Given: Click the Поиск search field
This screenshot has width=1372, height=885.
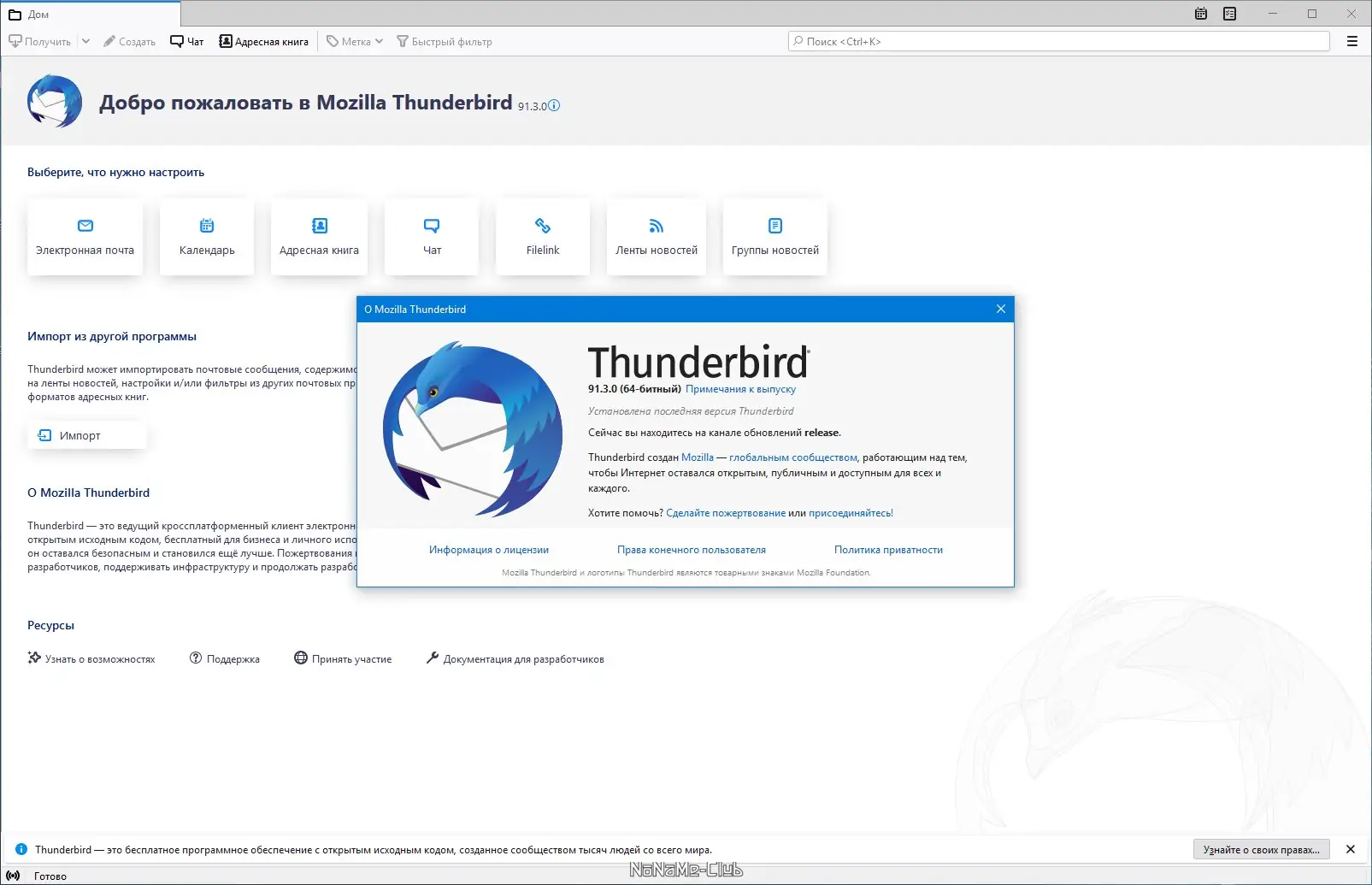Looking at the screenshot, I should (1059, 41).
